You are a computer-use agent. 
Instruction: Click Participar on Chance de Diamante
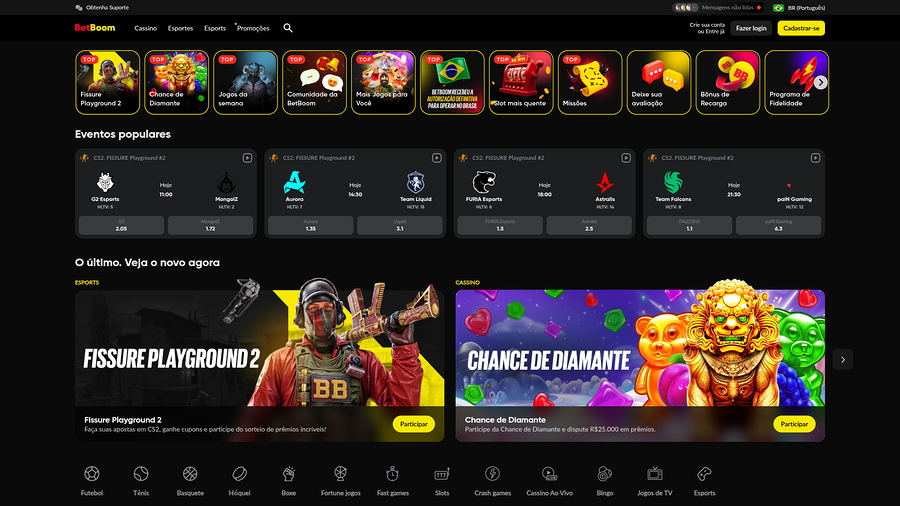point(794,424)
